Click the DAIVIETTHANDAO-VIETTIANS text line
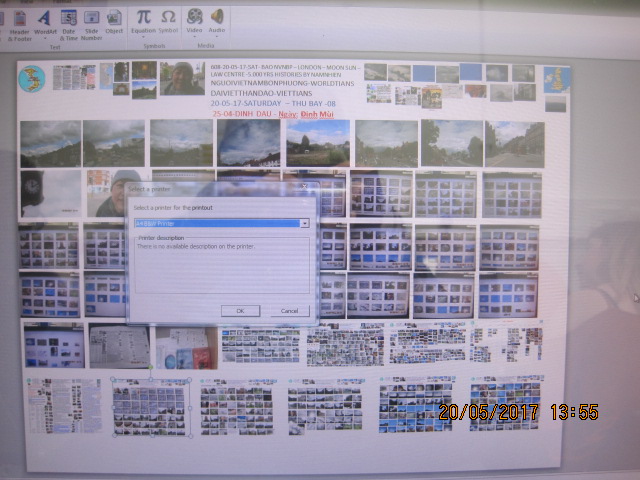 tap(261, 93)
